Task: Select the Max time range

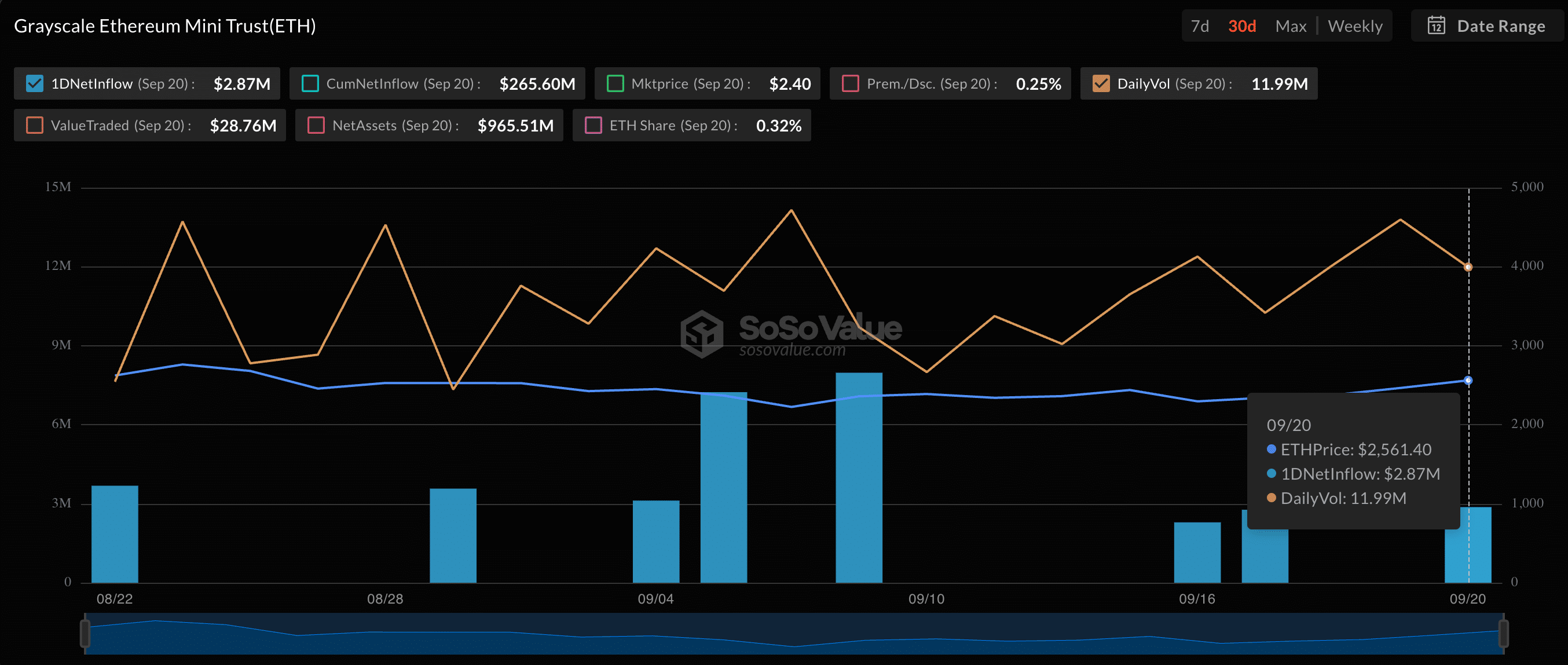Action: point(1291,26)
